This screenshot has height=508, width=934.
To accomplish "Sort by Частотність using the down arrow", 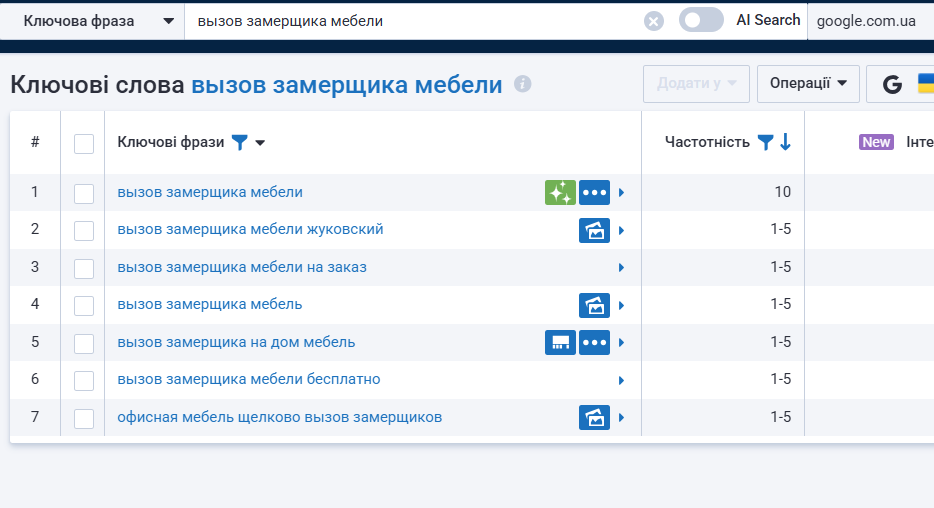I will click(x=785, y=142).
